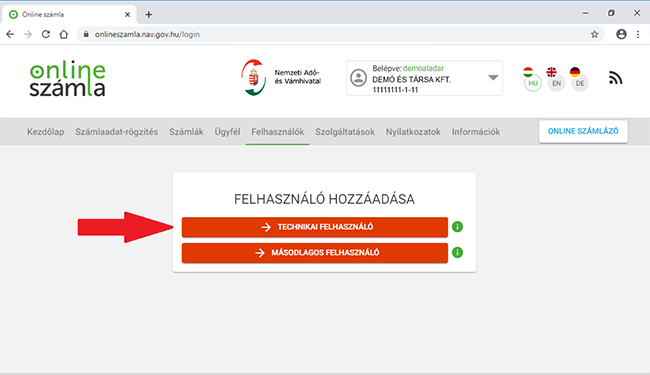Open the Ügyfél menu
The width and height of the screenshot is (650, 375).
tap(227, 132)
